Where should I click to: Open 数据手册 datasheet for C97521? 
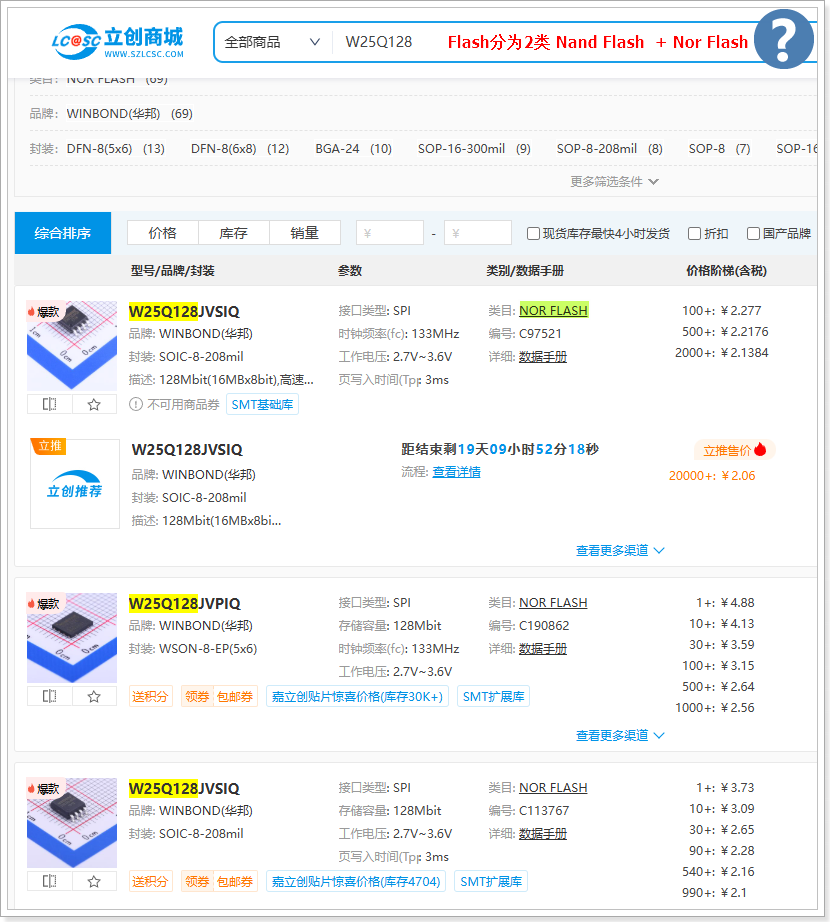pos(543,357)
